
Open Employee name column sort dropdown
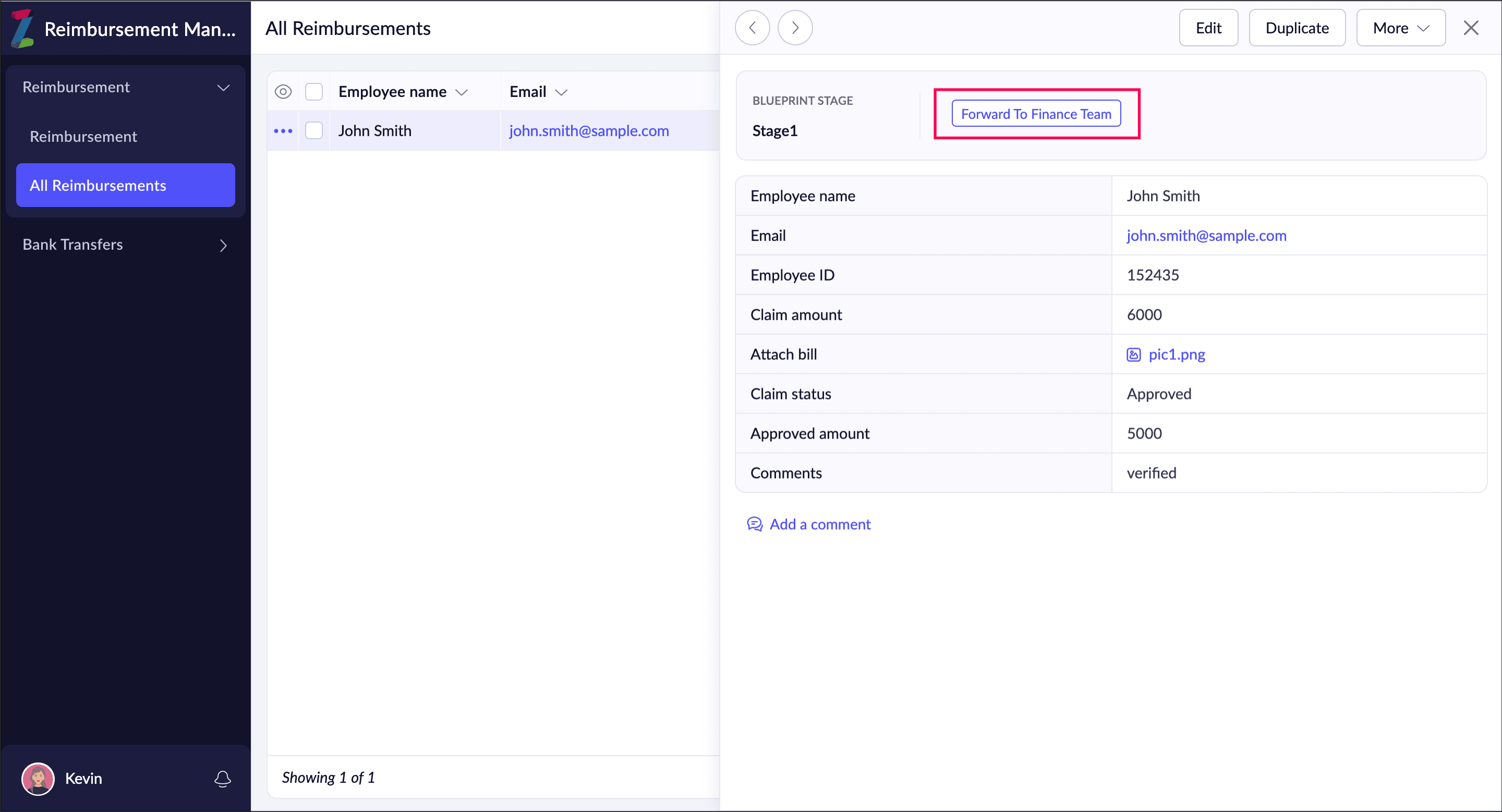[x=462, y=92]
